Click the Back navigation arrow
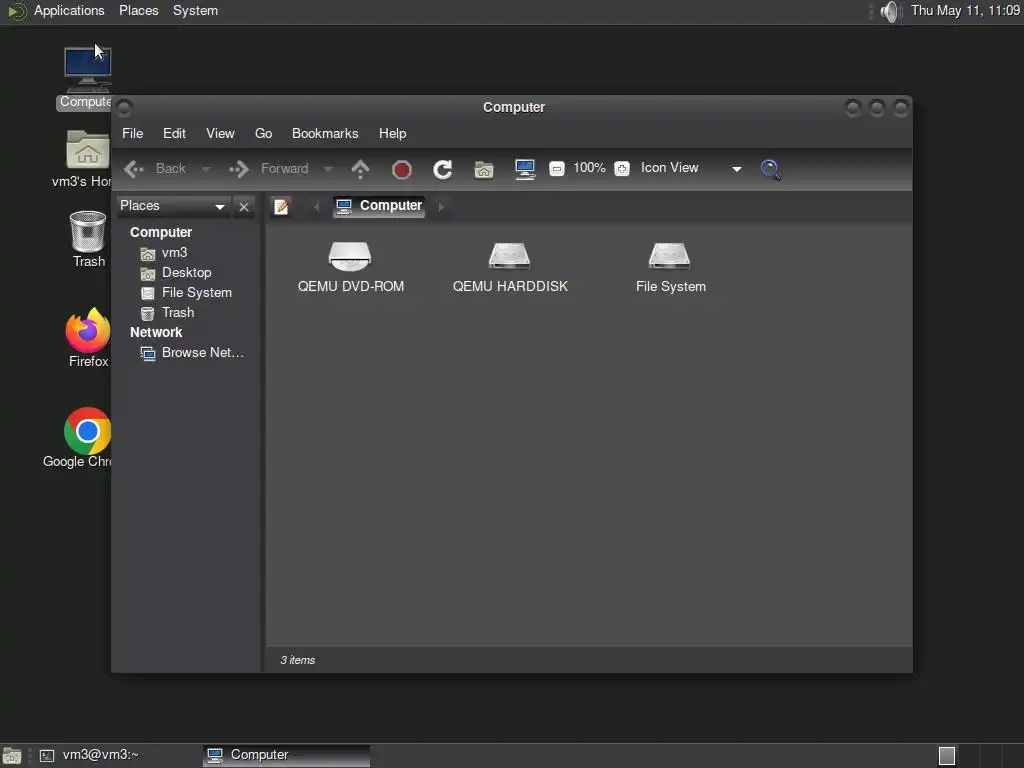1024x768 pixels. pyautogui.click(x=134, y=169)
